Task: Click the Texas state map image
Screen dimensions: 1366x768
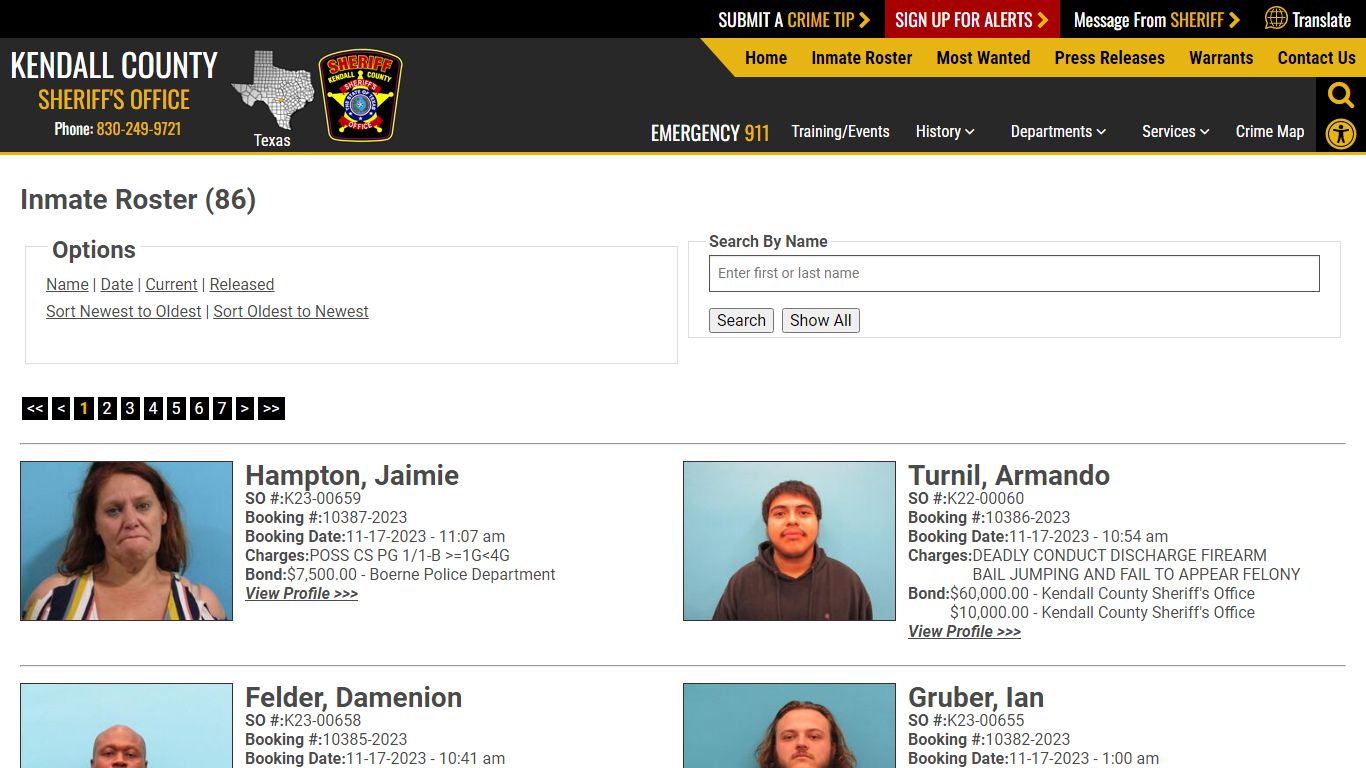Action: (x=272, y=90)
